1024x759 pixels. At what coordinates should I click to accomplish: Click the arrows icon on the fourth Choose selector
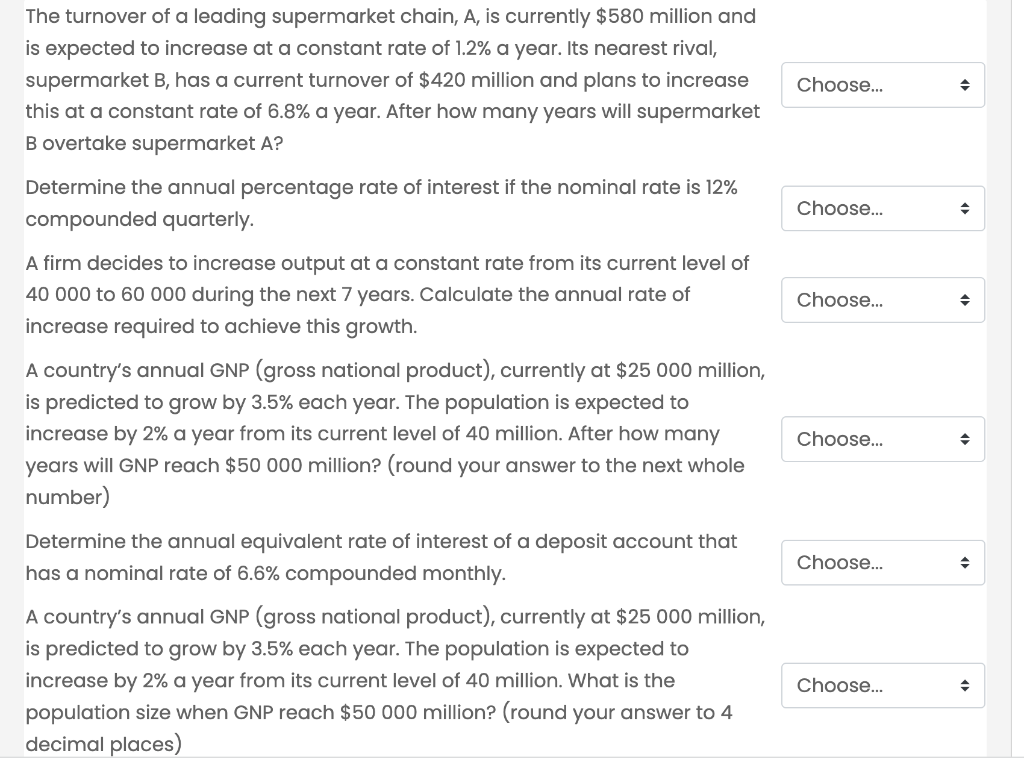[x=965, y=439]
